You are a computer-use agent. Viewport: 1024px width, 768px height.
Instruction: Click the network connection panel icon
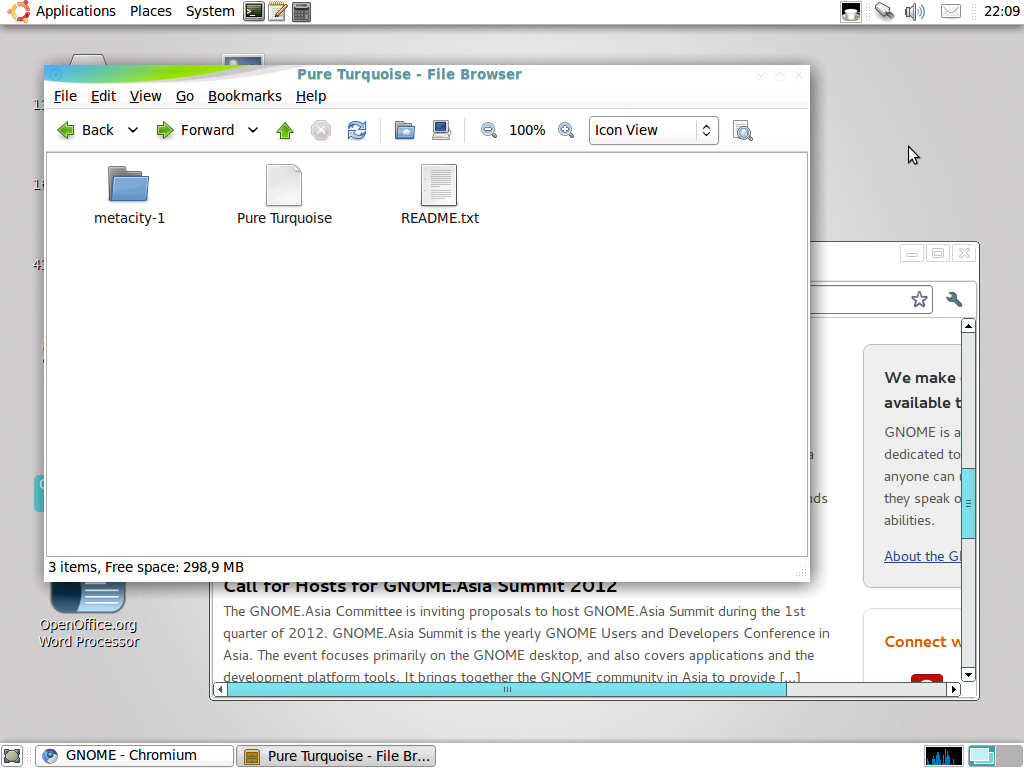tap(884, 11)
